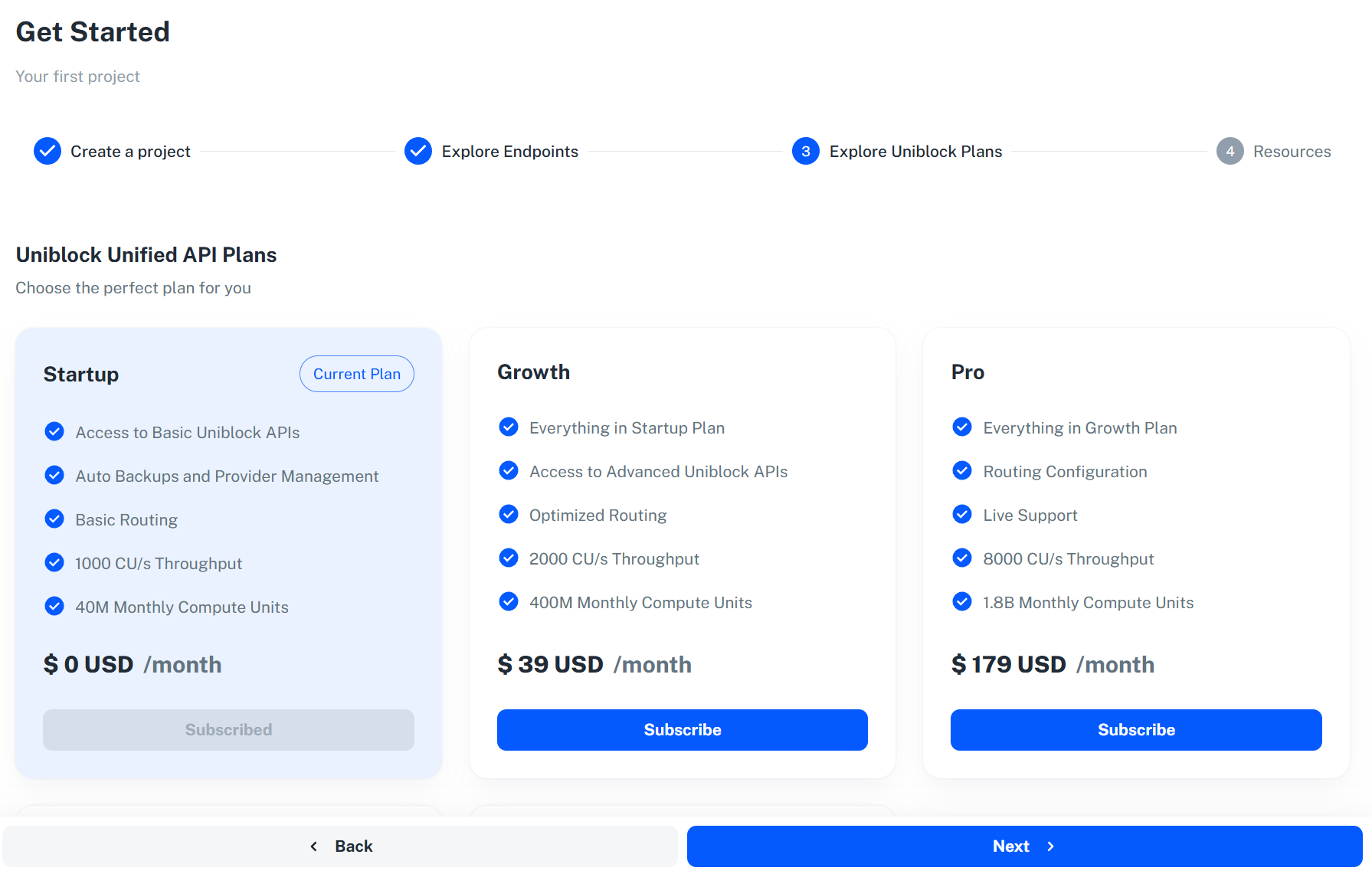Go back with the Back button
Viewport: 1372px width, 874px height.
coord(340,846)
